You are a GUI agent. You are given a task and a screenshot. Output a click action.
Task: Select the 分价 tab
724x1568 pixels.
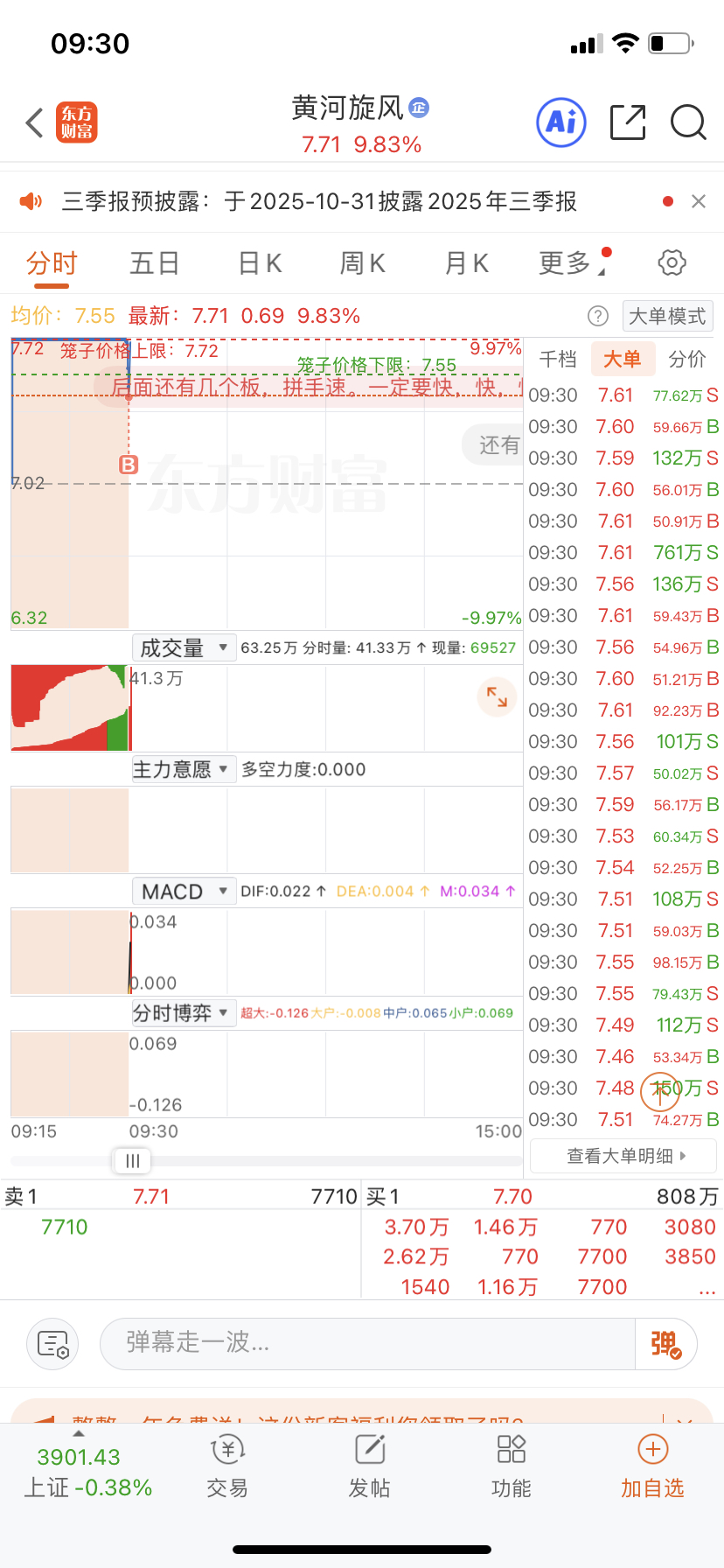(x=687, y=360)
